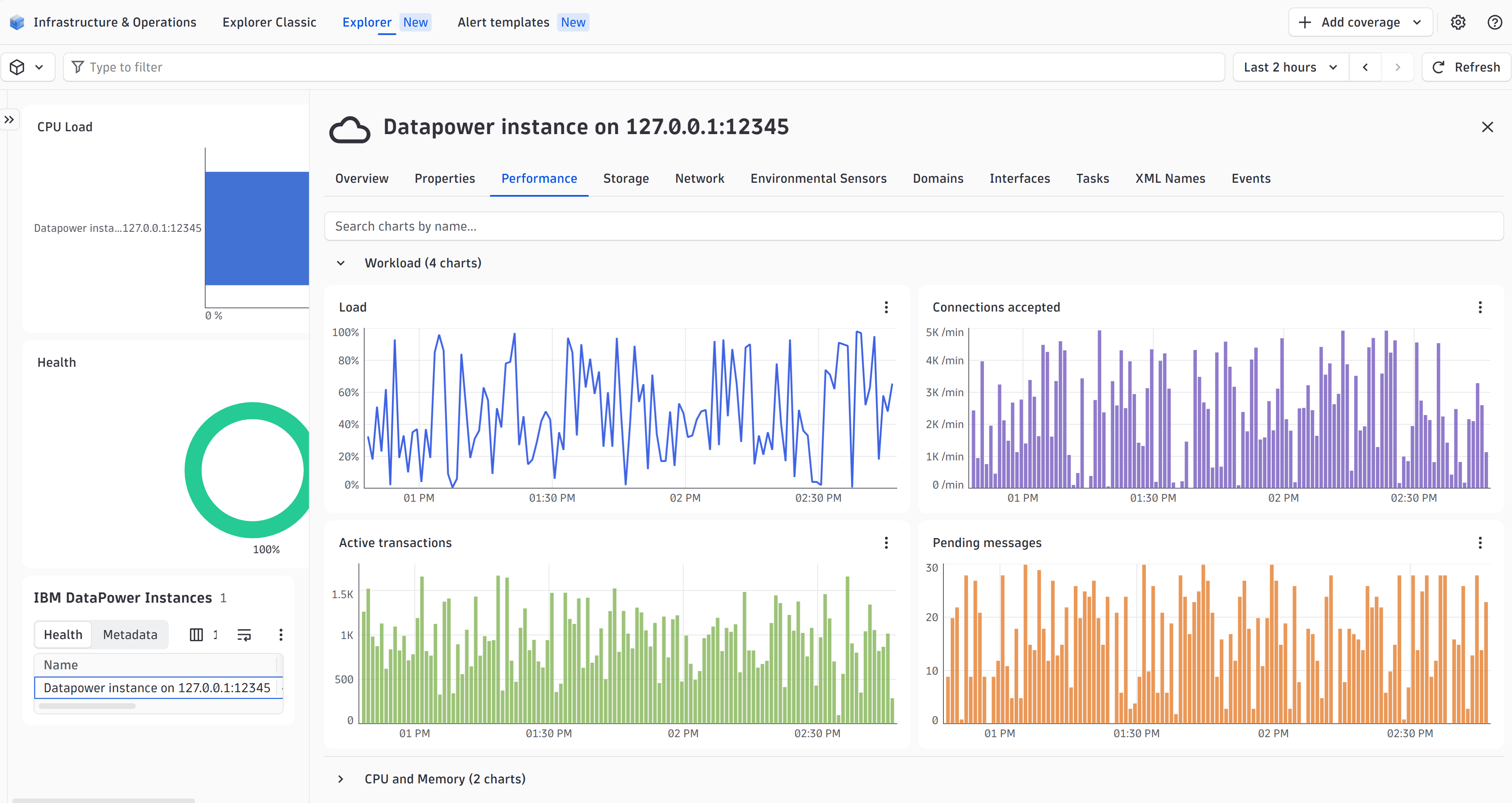Select the Performance tab
Screen dimensions: 1512x803
pos(539,178)
